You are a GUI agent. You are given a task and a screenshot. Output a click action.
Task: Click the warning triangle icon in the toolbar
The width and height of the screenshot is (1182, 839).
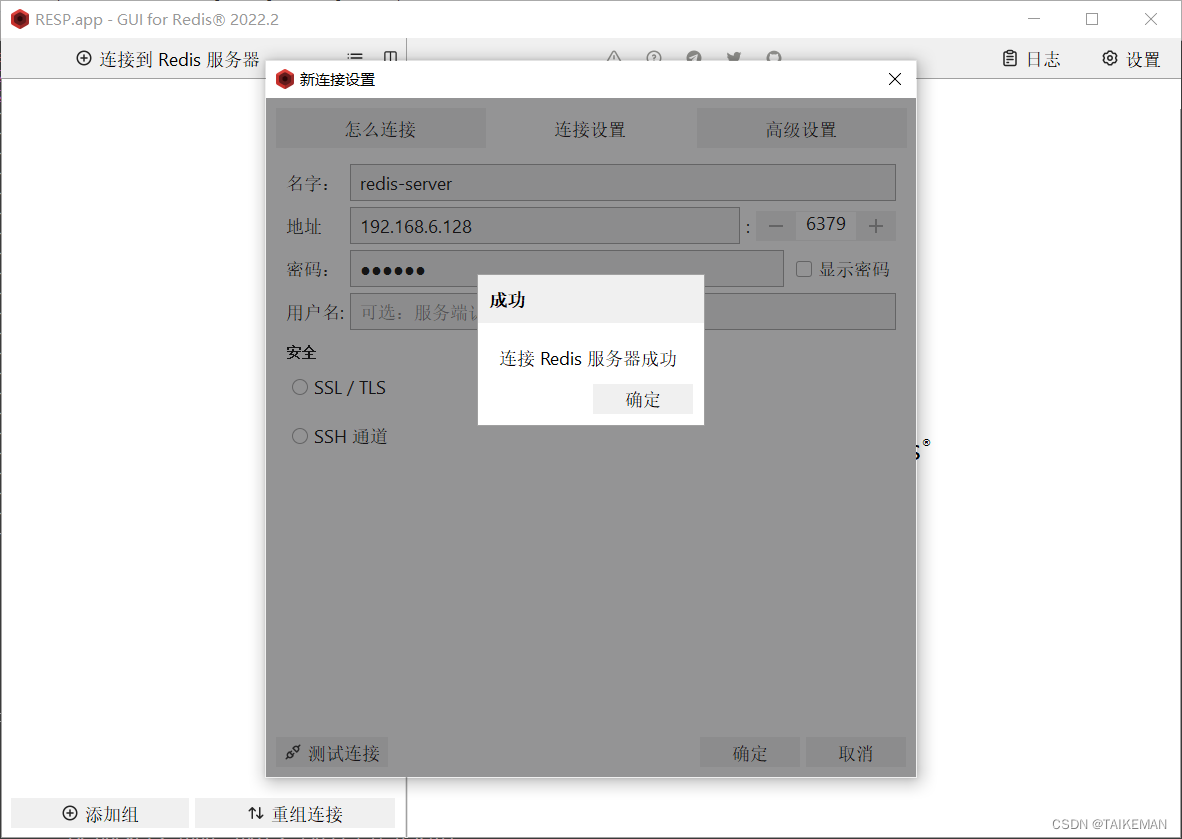614,57
